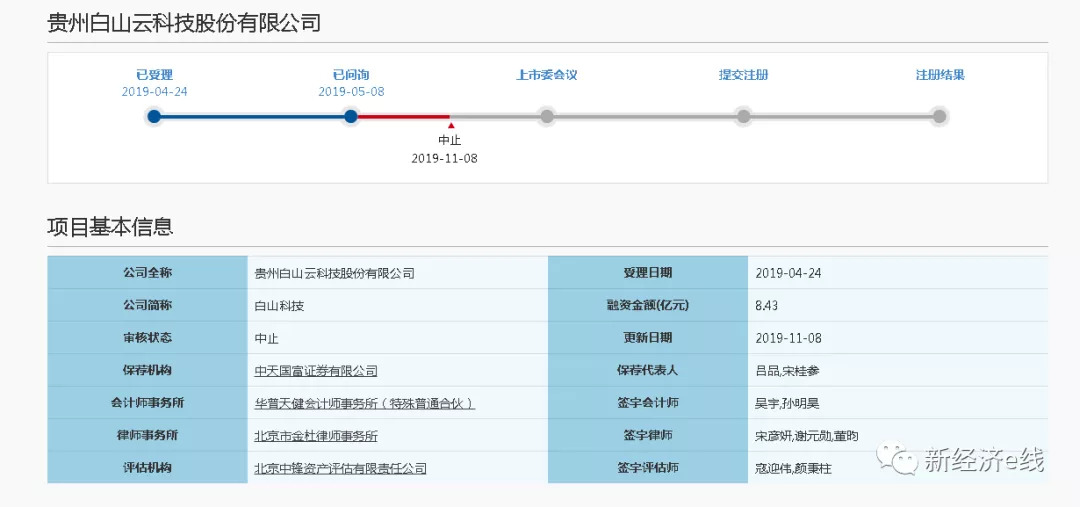This screenshot has width=1080, height=507.
Task: Click the 审核状态 header cell
Action: click(x=147, y=338)
